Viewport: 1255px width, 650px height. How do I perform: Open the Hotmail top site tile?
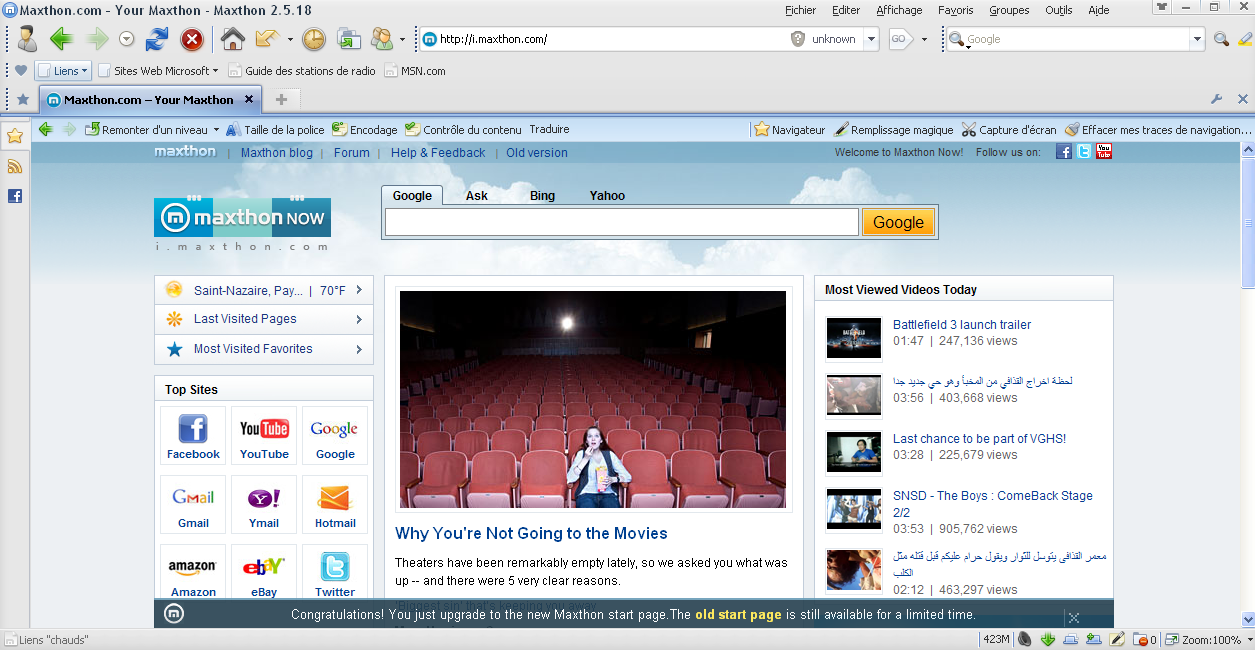[x=335, y=504]
